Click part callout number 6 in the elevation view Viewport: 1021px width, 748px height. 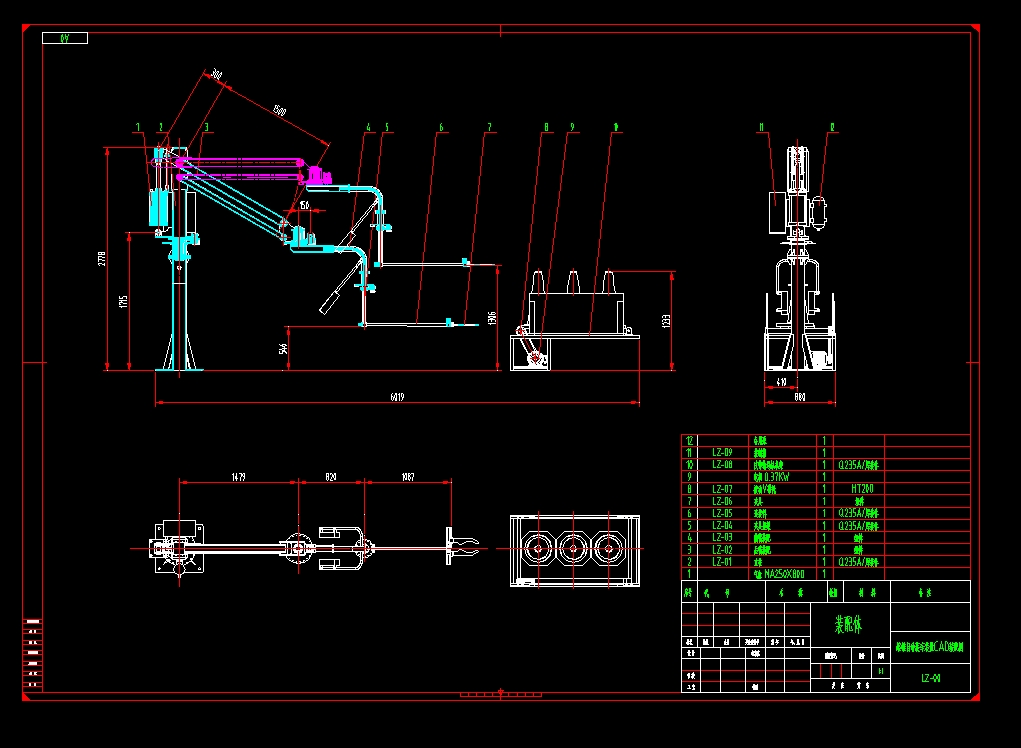[441, 128]
